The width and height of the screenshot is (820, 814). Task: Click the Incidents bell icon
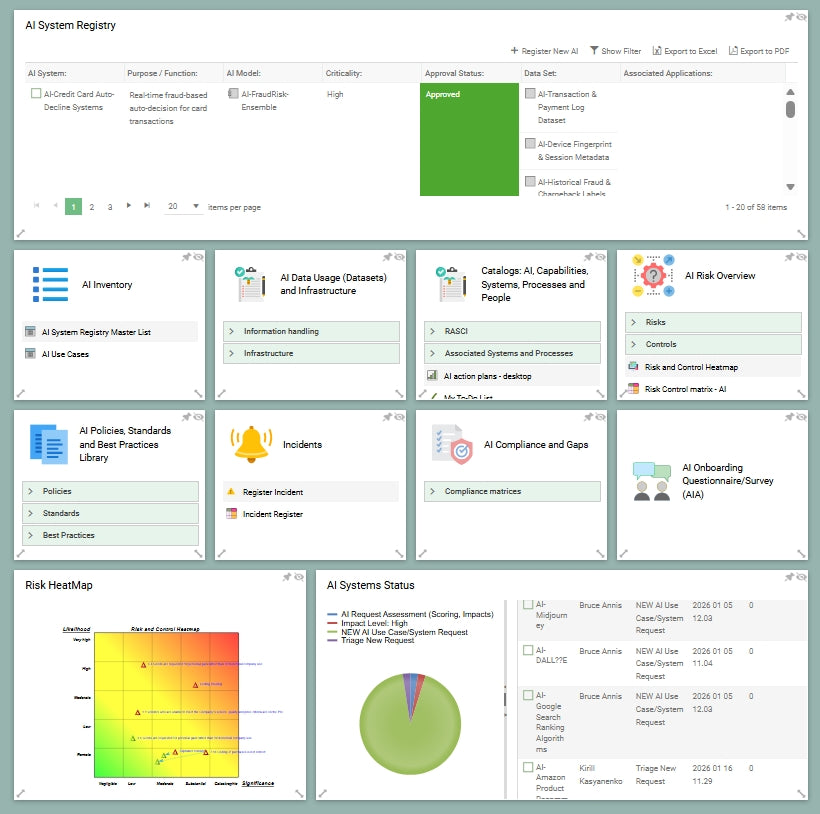click(251, 444)
